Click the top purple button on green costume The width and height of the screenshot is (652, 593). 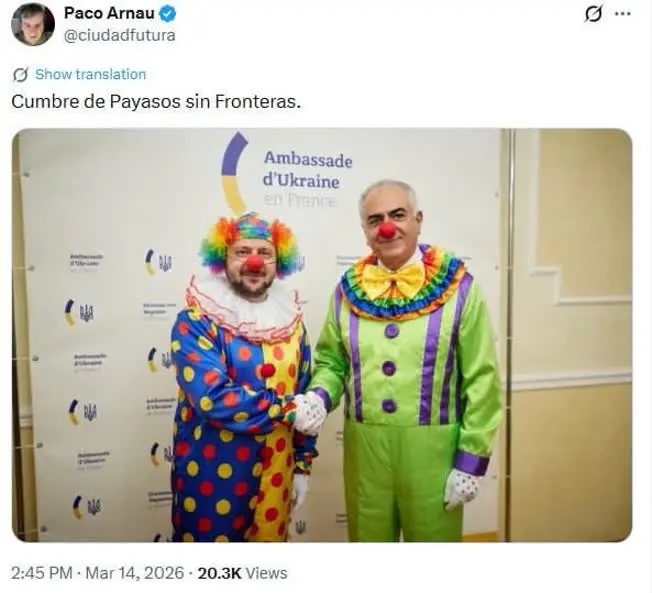[392, 331]
